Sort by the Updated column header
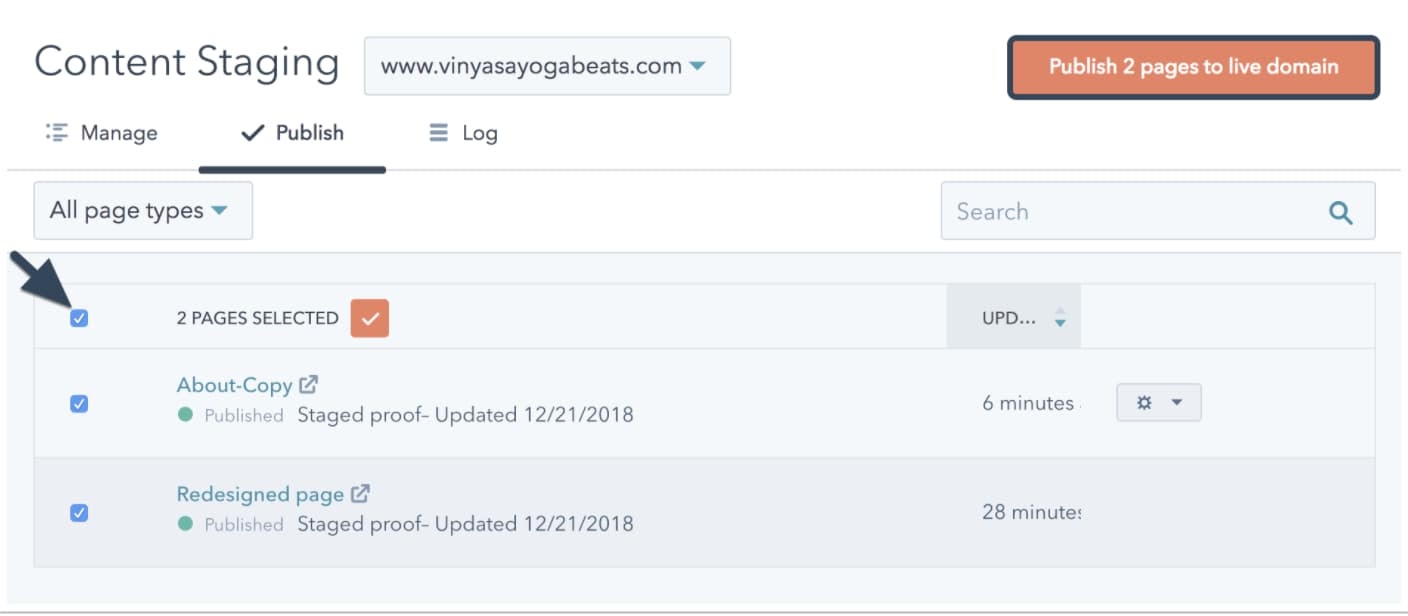 (x=1012, y=319)
